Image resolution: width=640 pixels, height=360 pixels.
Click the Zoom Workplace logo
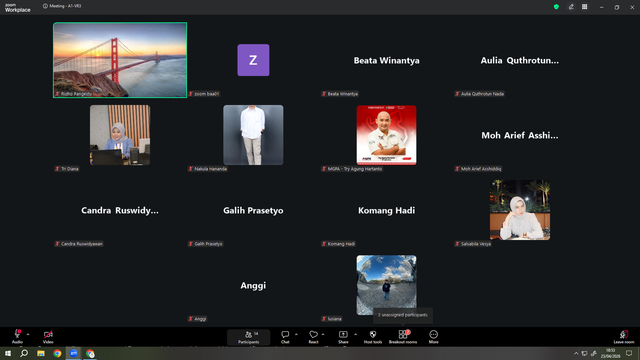[18, 8]
